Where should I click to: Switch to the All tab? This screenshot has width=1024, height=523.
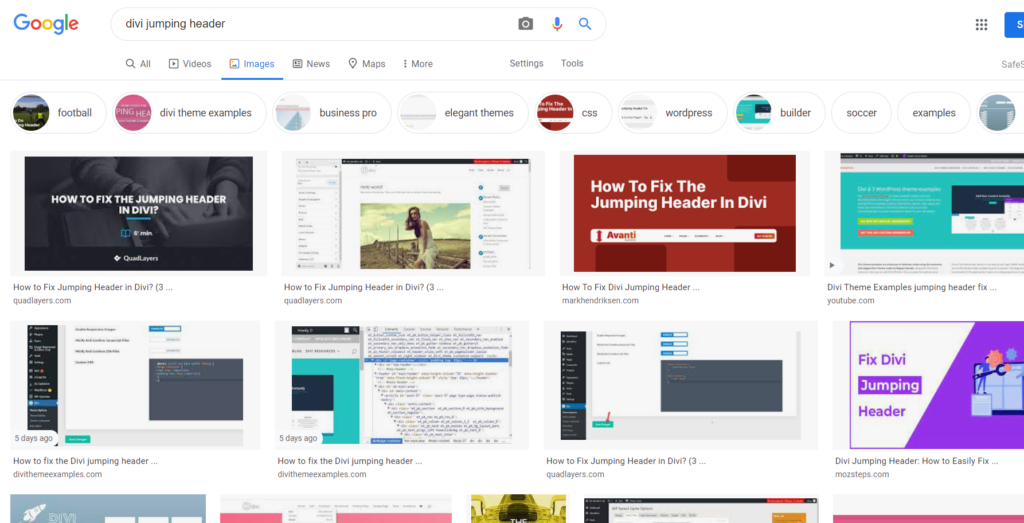coord(138,64)
